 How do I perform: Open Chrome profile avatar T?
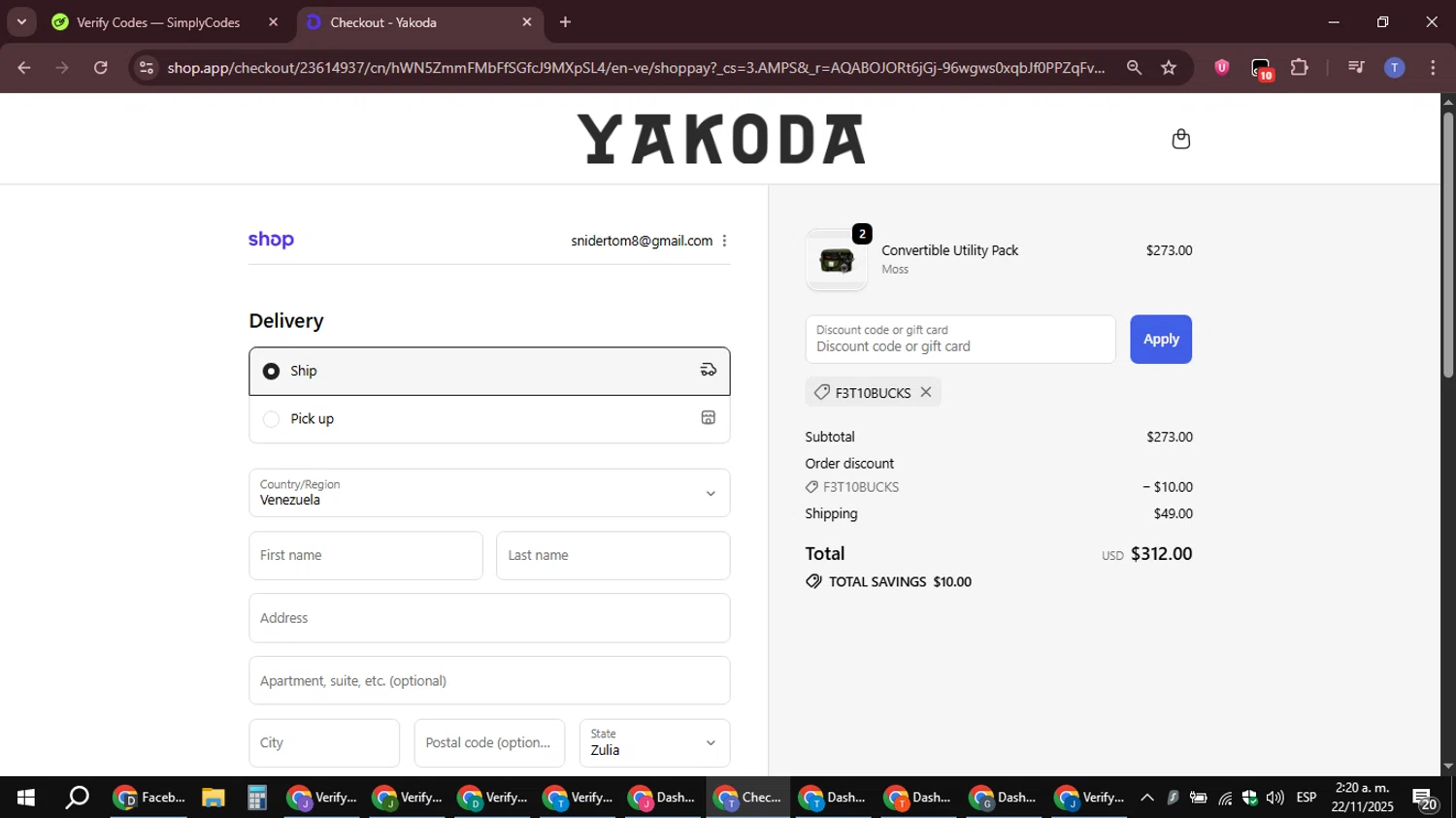point(1394,67)
